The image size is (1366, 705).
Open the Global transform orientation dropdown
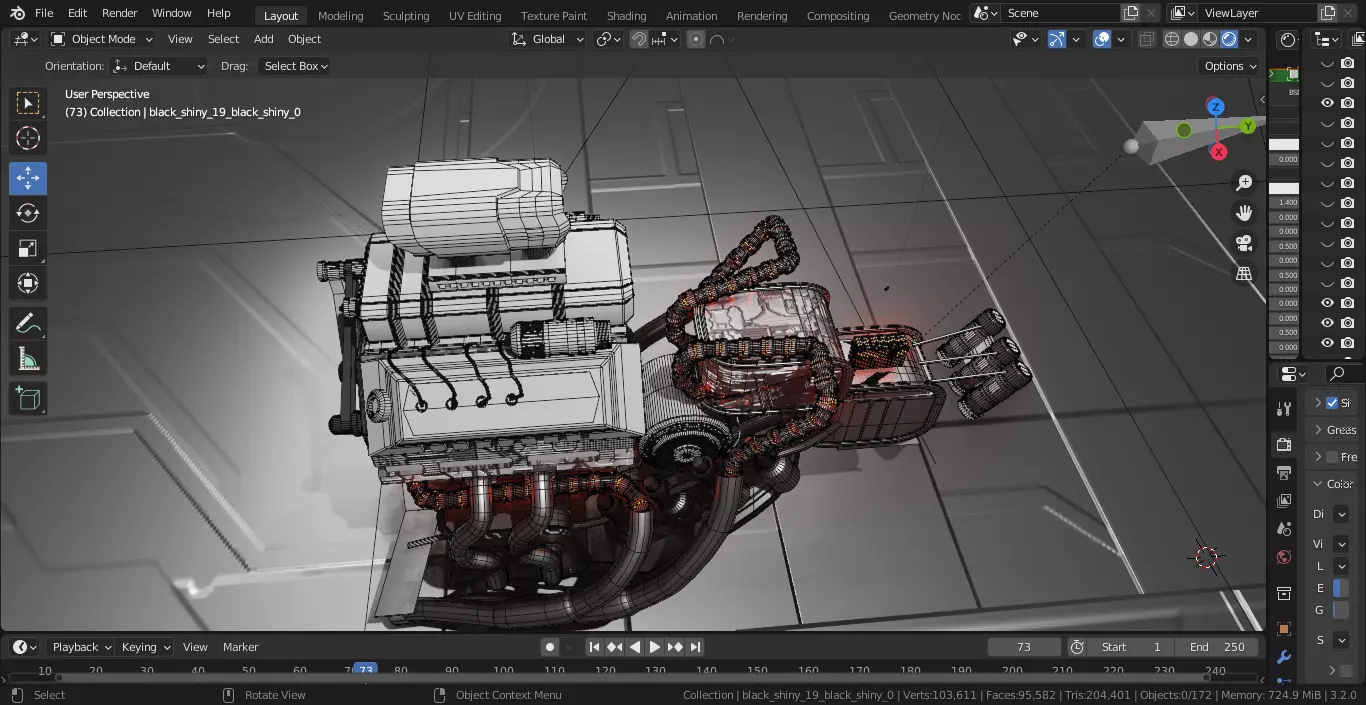pos(548,39)
